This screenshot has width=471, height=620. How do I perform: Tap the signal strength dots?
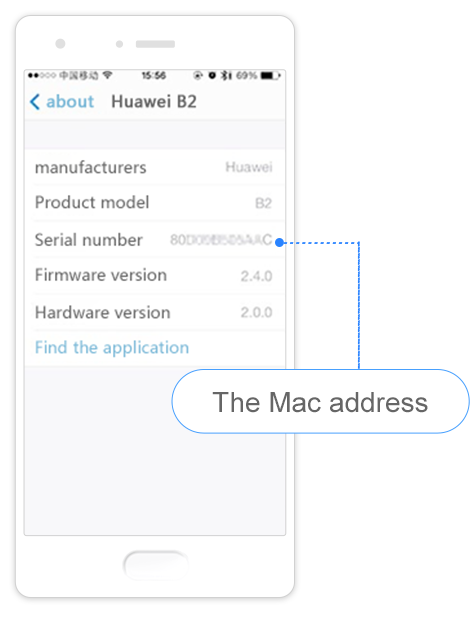pyautogui.click(x=42, y=75)
